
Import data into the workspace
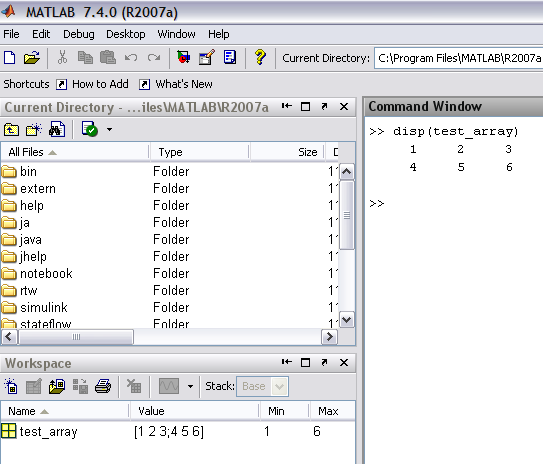tap(57, 386)
